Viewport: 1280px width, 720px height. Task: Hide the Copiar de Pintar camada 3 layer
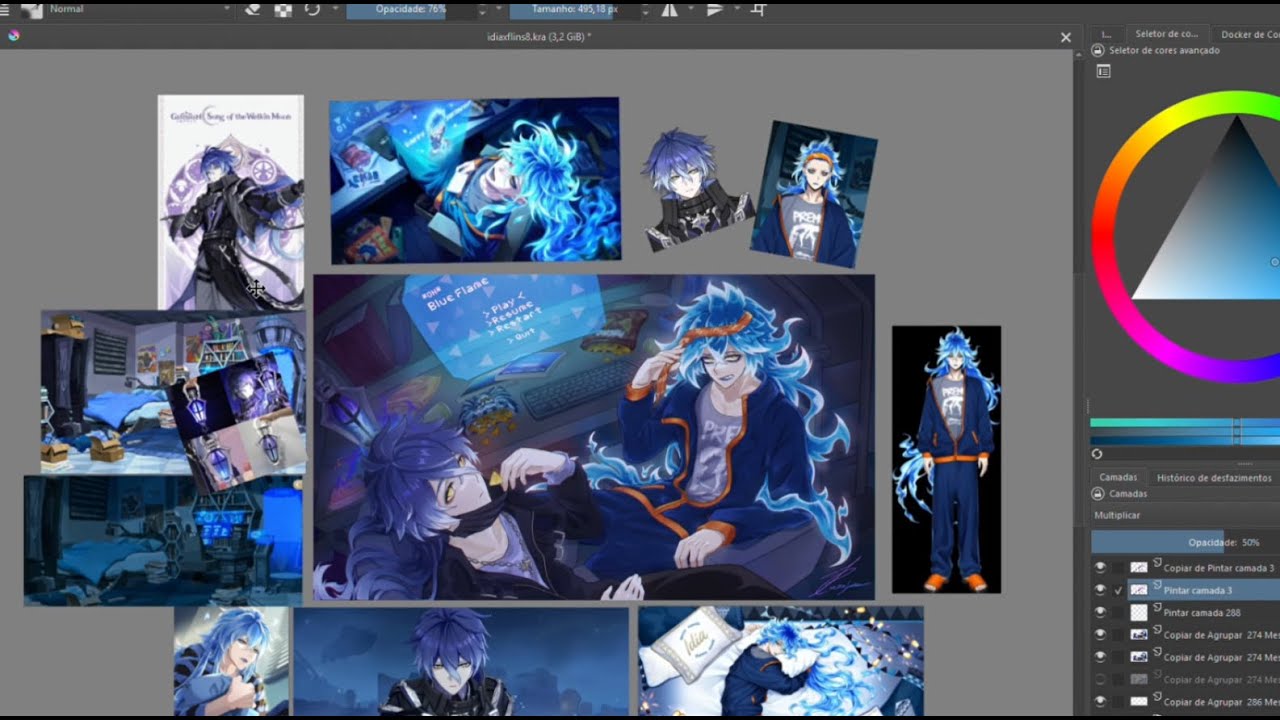(1100, 567)
